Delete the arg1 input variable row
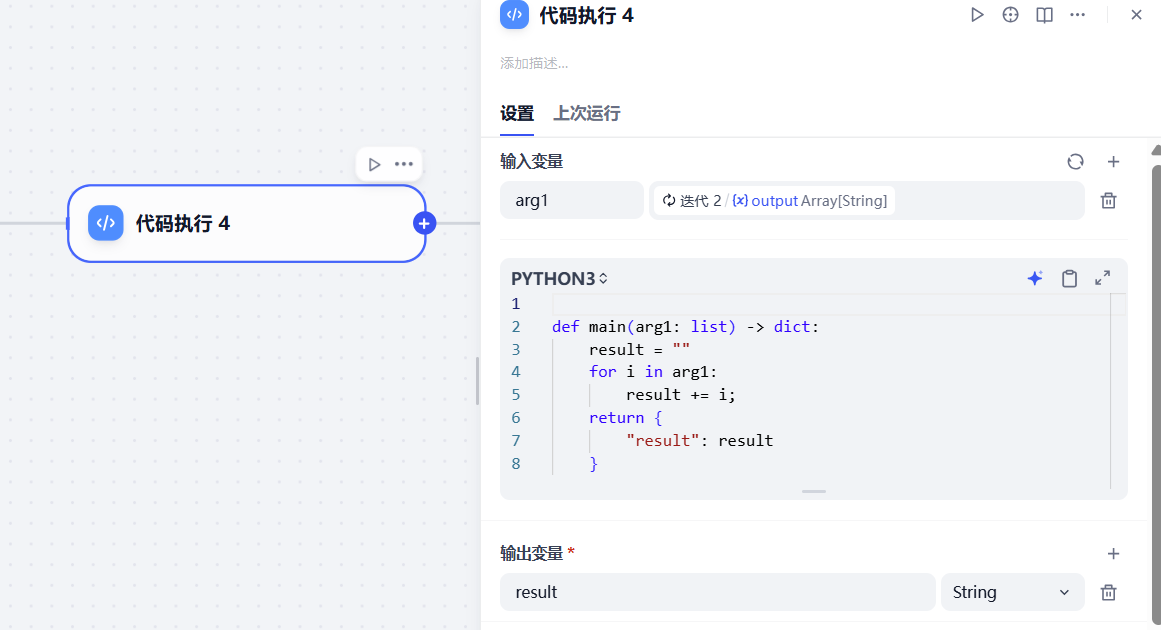 pos(1108,200)
